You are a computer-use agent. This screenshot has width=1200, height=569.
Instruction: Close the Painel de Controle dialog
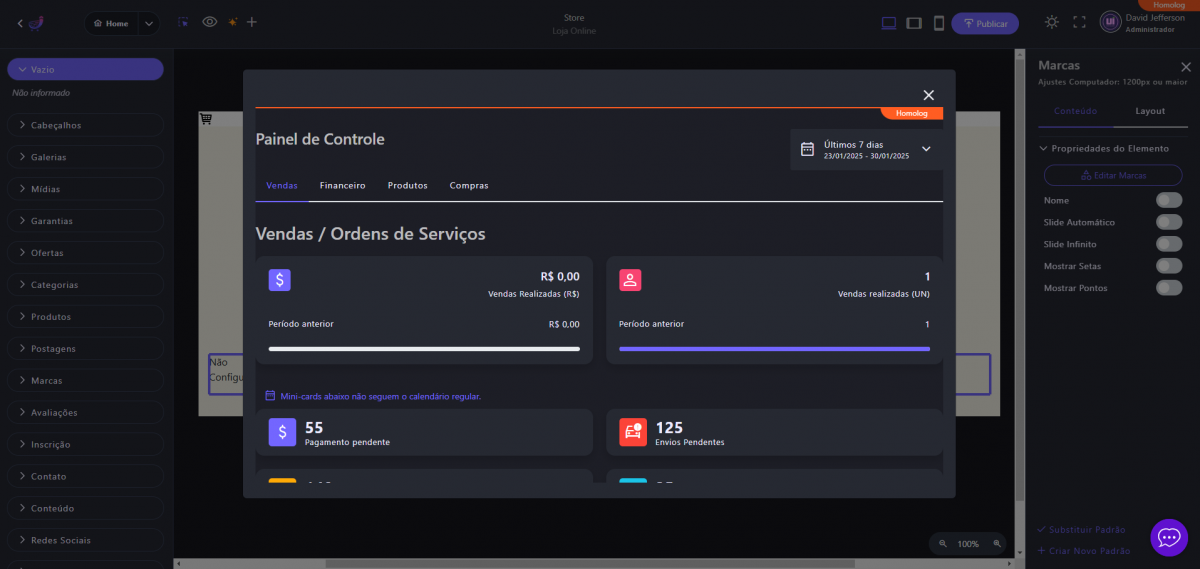[x=928, y=95]
